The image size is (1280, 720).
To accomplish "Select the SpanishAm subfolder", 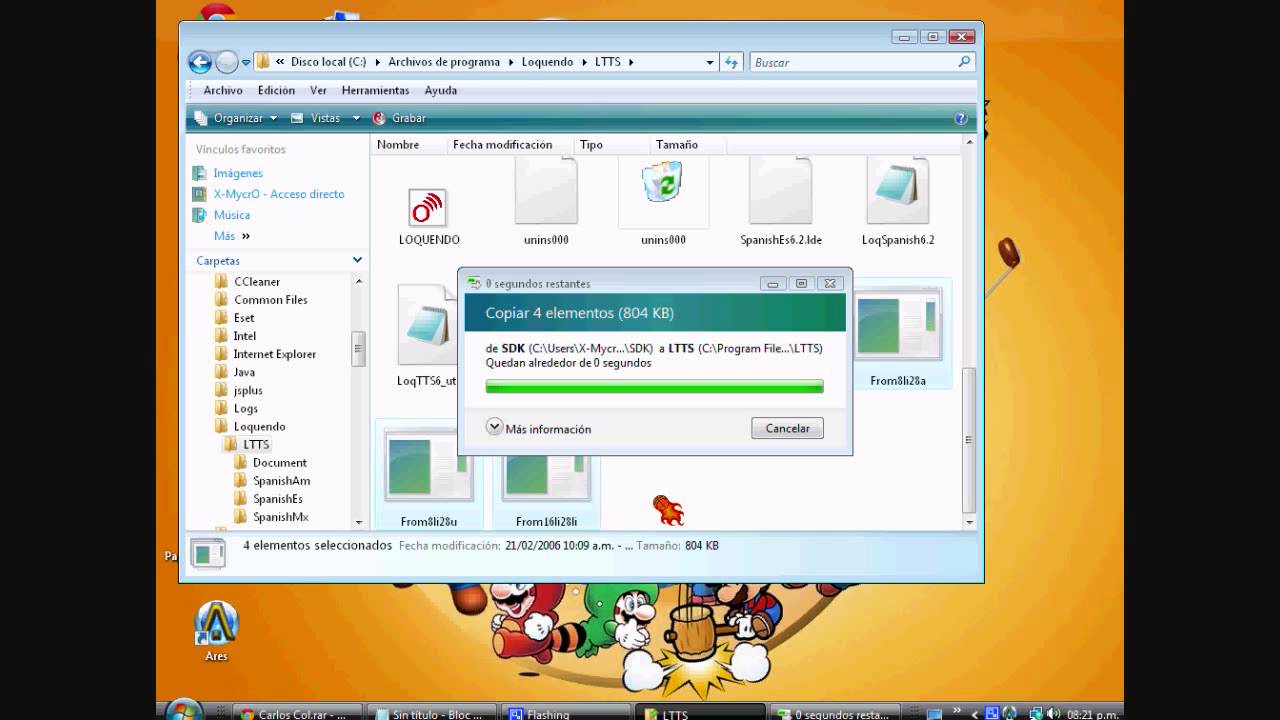I will [281, 481].
